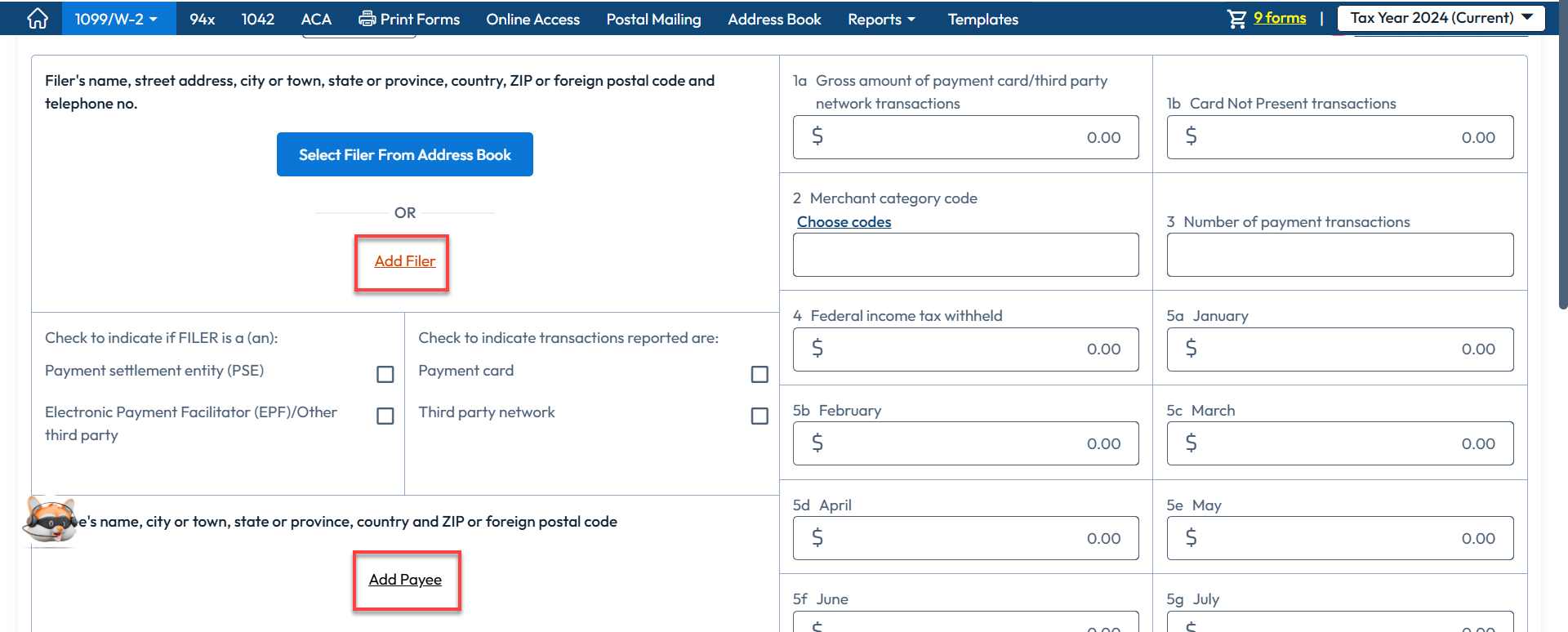Check Electronic Payment Facilitator (EPF) box
Screen dimensions: 1568x632
tap(385, 416)
